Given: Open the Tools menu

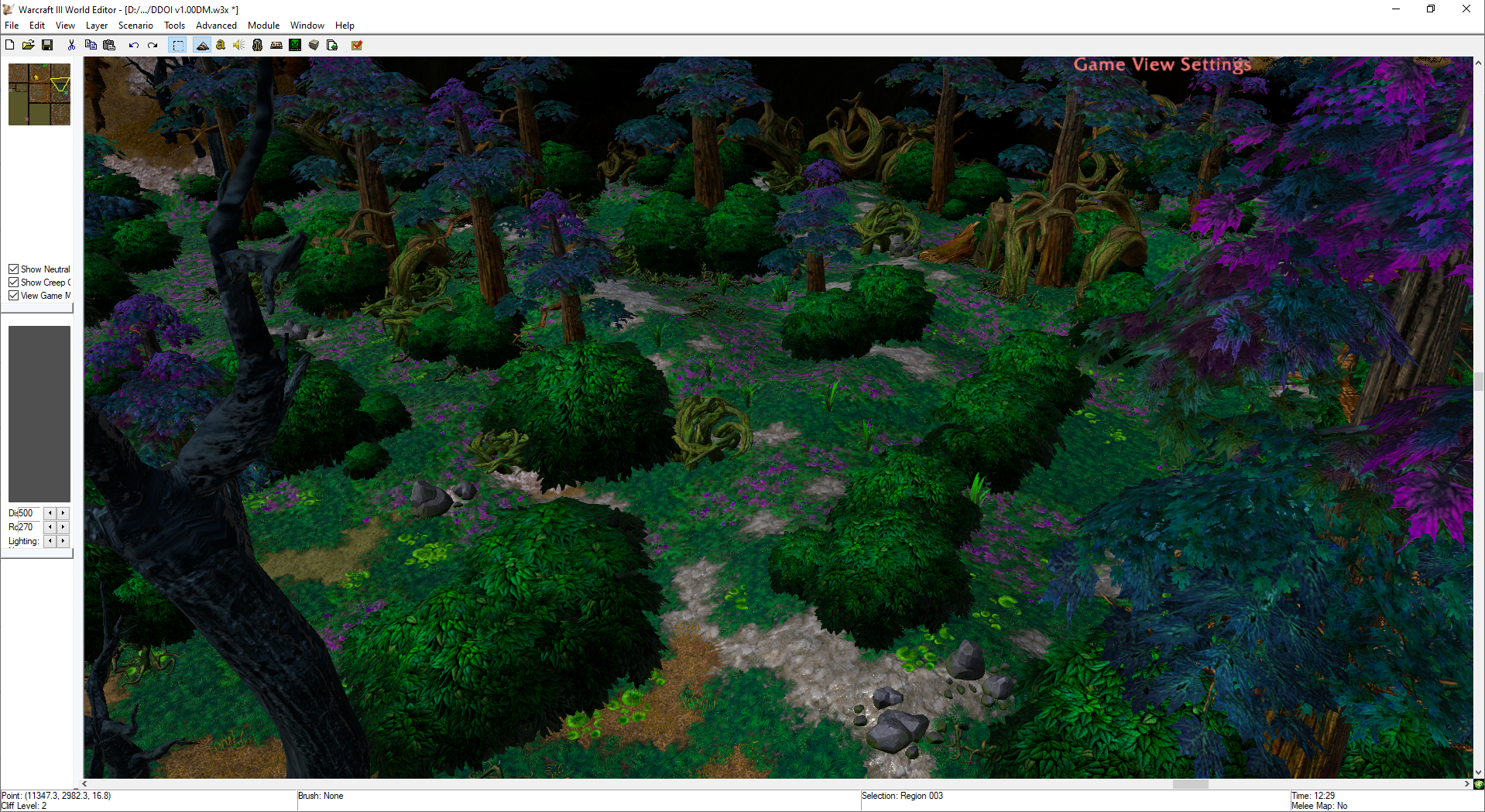Looking at the screenshot, I should point(175,26).
